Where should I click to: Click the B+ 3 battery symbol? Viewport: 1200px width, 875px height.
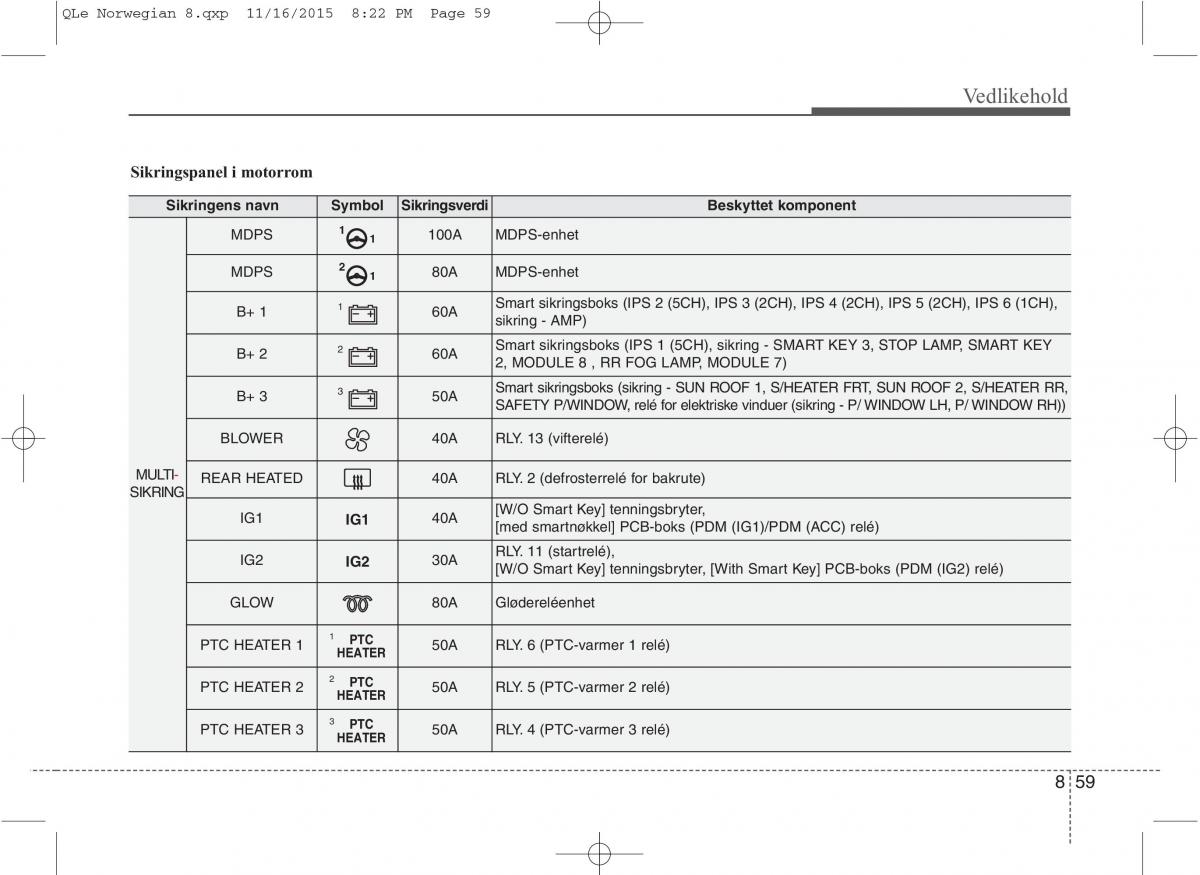(x=358, y=397)
